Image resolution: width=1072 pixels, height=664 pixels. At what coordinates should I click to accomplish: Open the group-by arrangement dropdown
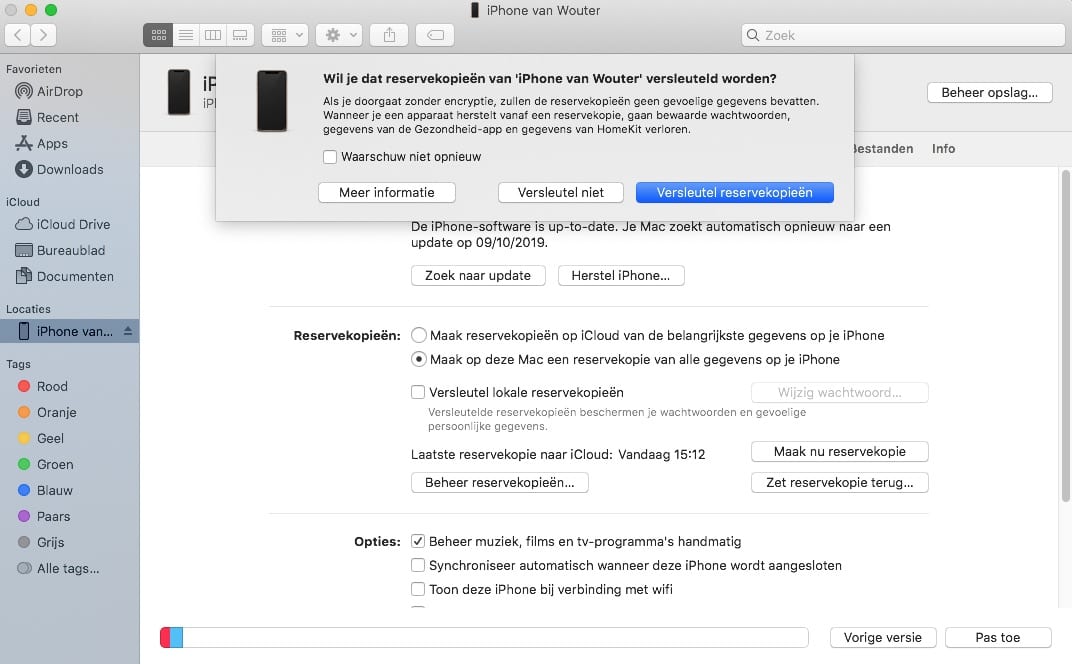(x=286, y=35)
